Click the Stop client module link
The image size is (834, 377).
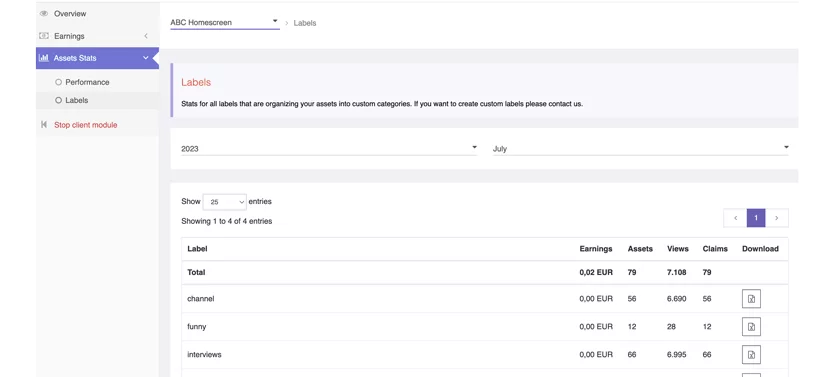86,125
